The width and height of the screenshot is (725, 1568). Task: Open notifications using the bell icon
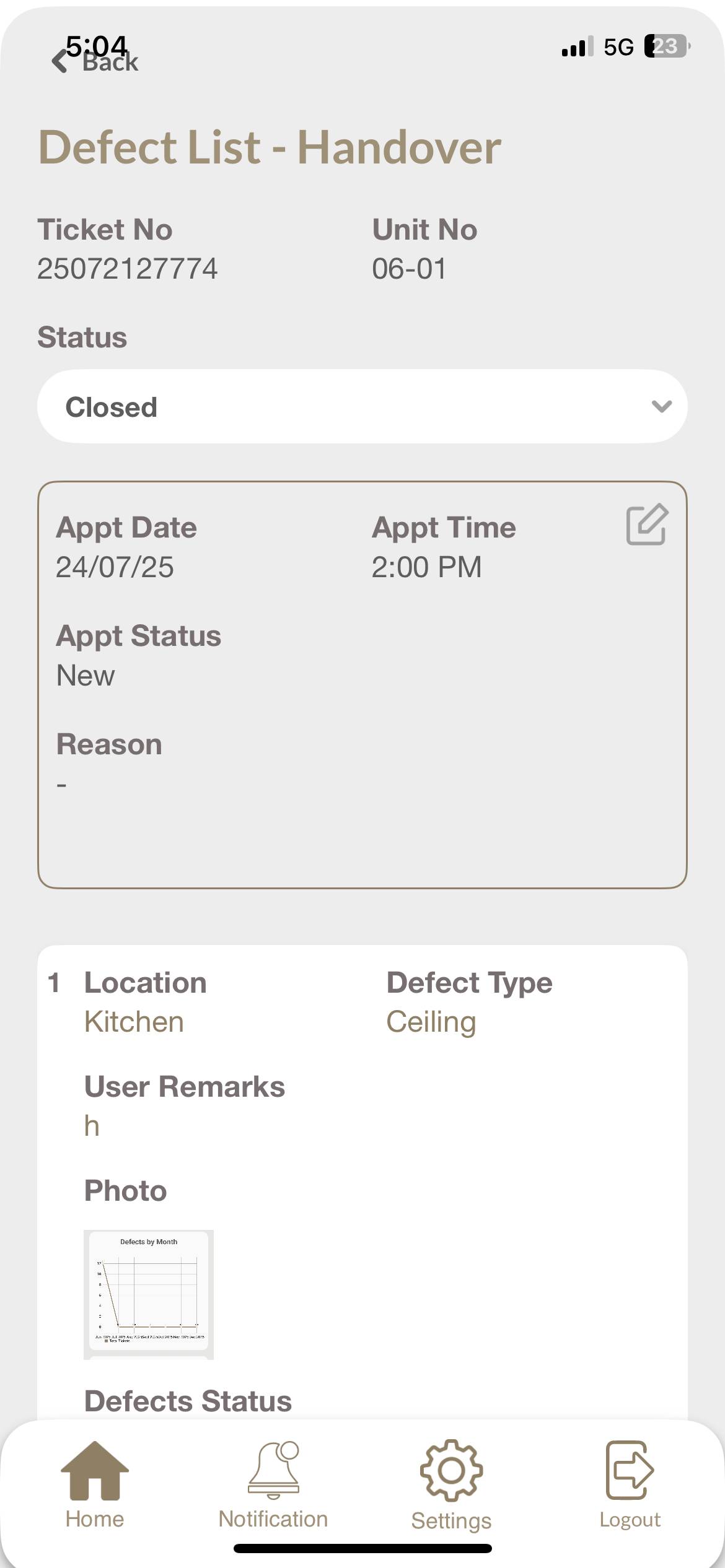click(273, 1470)
